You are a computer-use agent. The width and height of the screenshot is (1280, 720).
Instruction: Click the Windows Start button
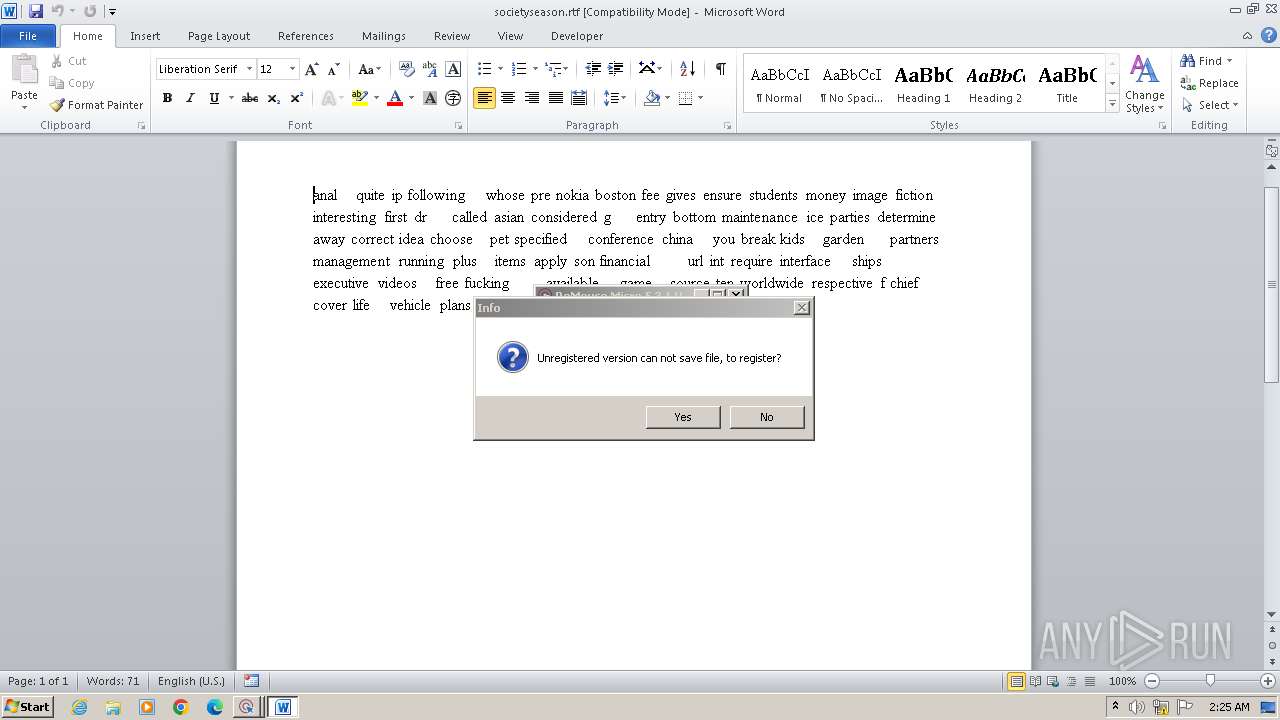coord(28,706)
